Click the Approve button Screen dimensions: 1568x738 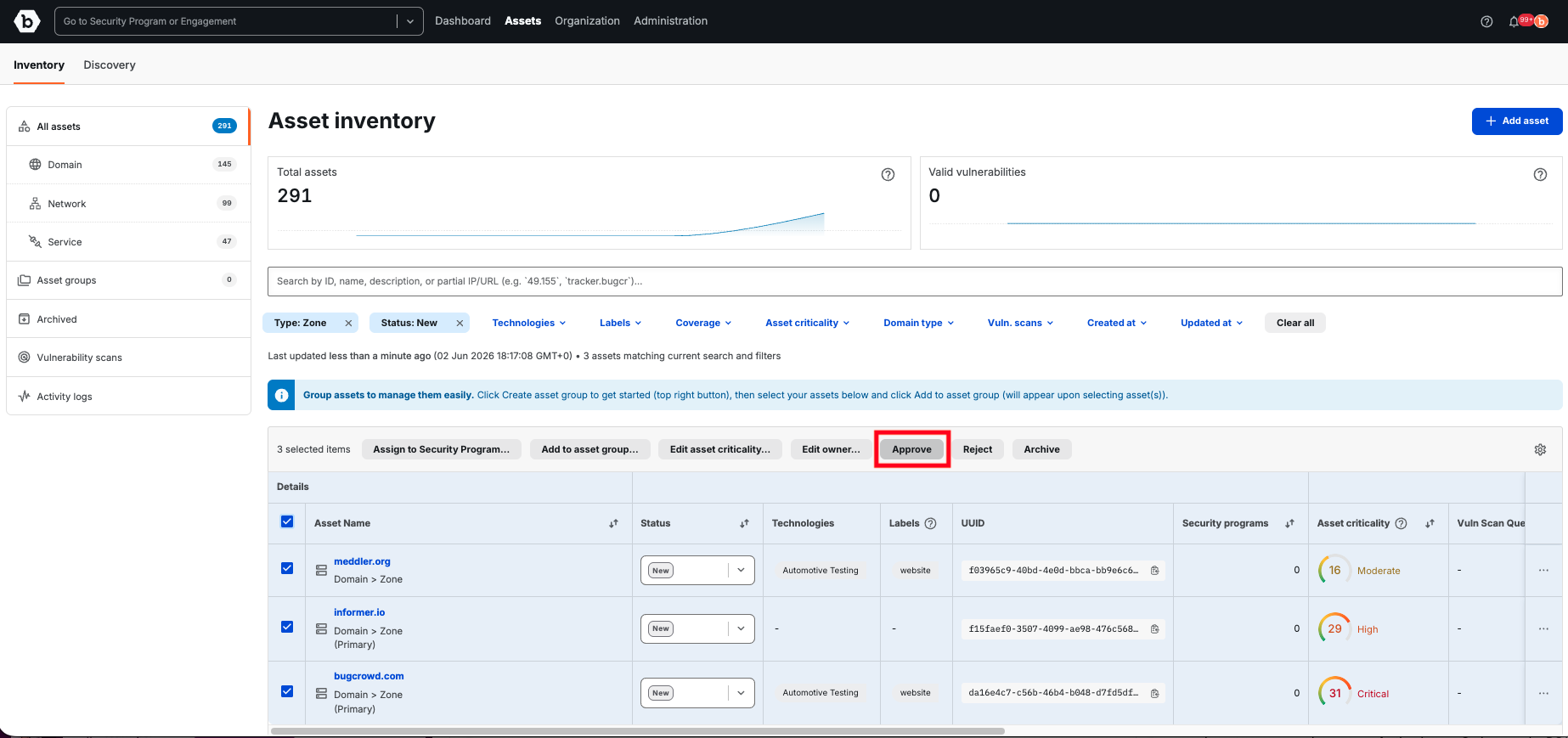(911, 449)
